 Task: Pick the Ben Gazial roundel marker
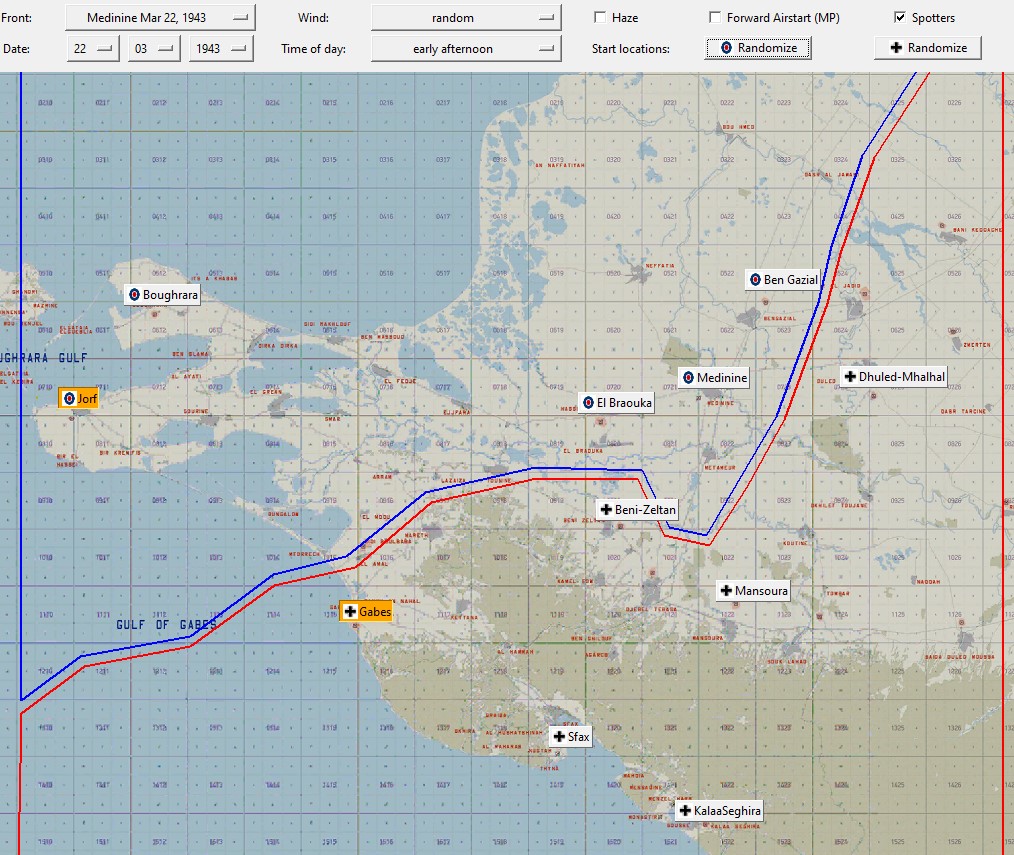[x=783, y=280]
